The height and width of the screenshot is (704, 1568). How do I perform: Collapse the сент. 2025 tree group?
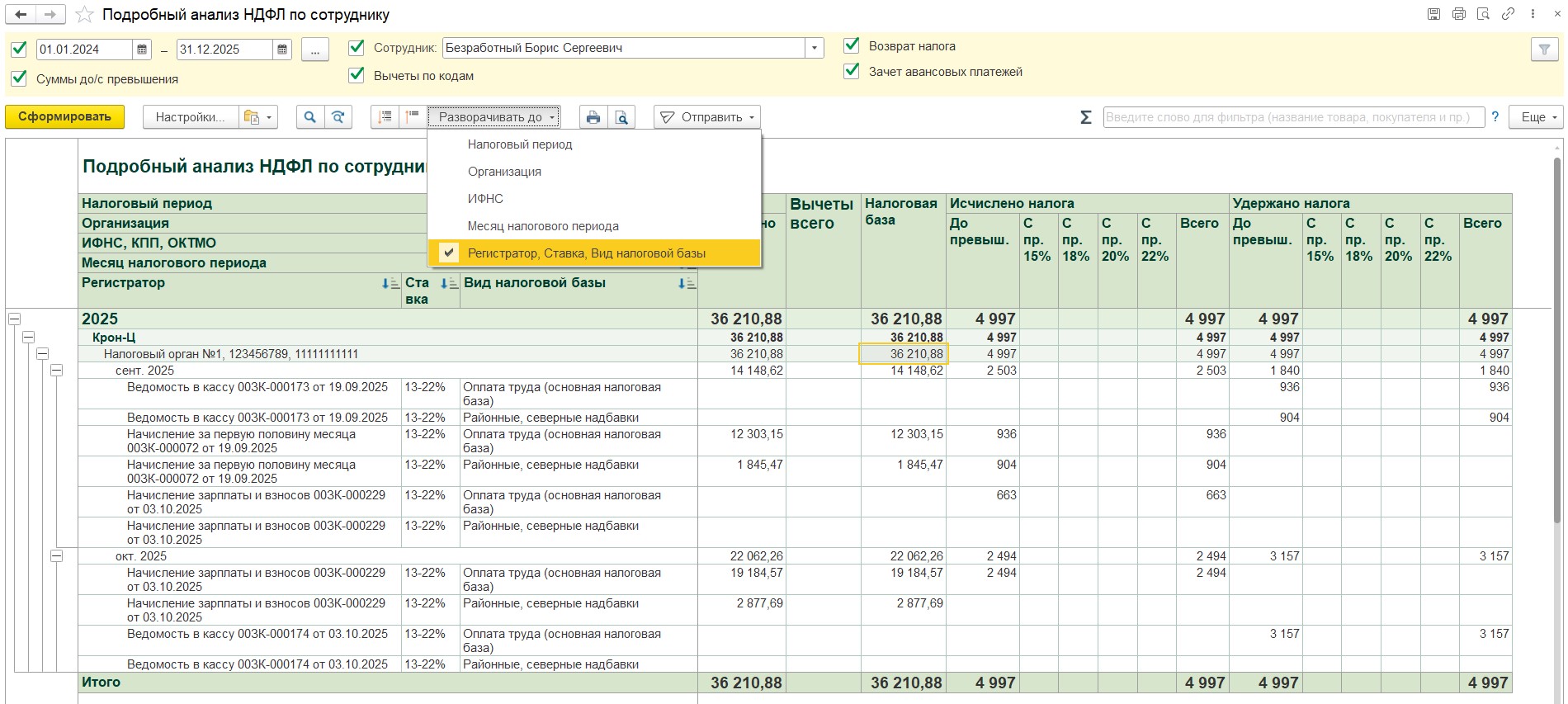pos(56,371)
